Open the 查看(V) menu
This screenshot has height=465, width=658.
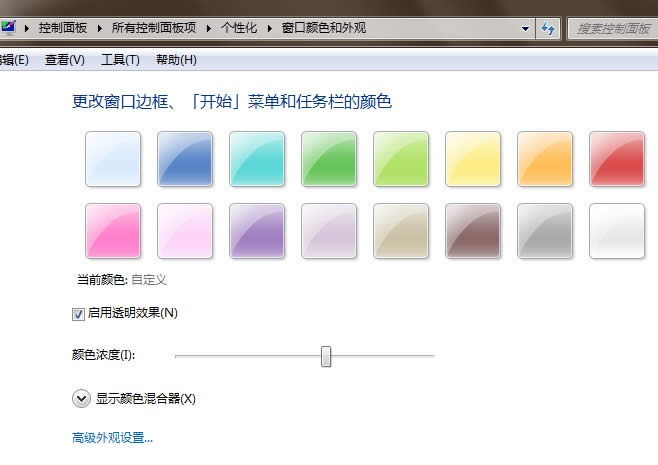(x=65, y=60)
